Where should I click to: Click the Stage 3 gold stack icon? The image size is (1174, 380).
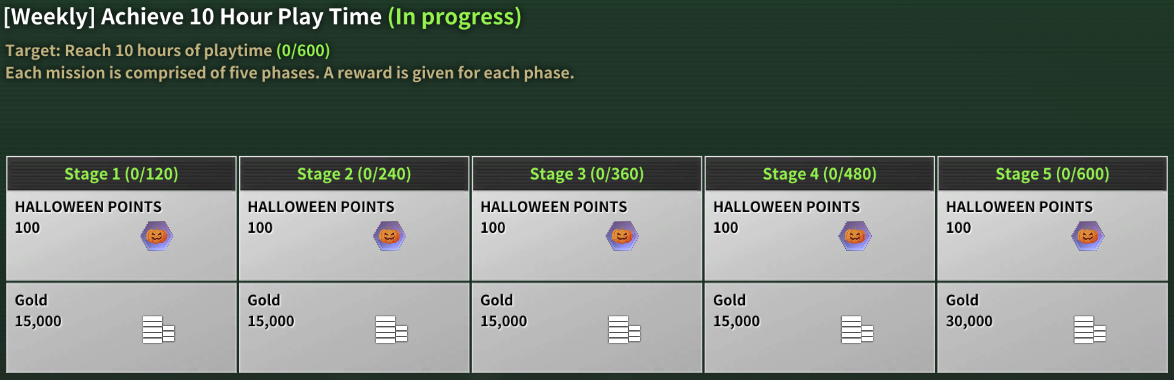pos(624,330)
